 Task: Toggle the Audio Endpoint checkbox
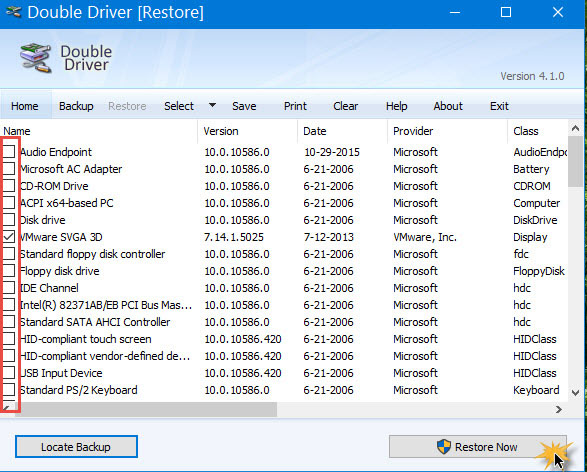9,152
